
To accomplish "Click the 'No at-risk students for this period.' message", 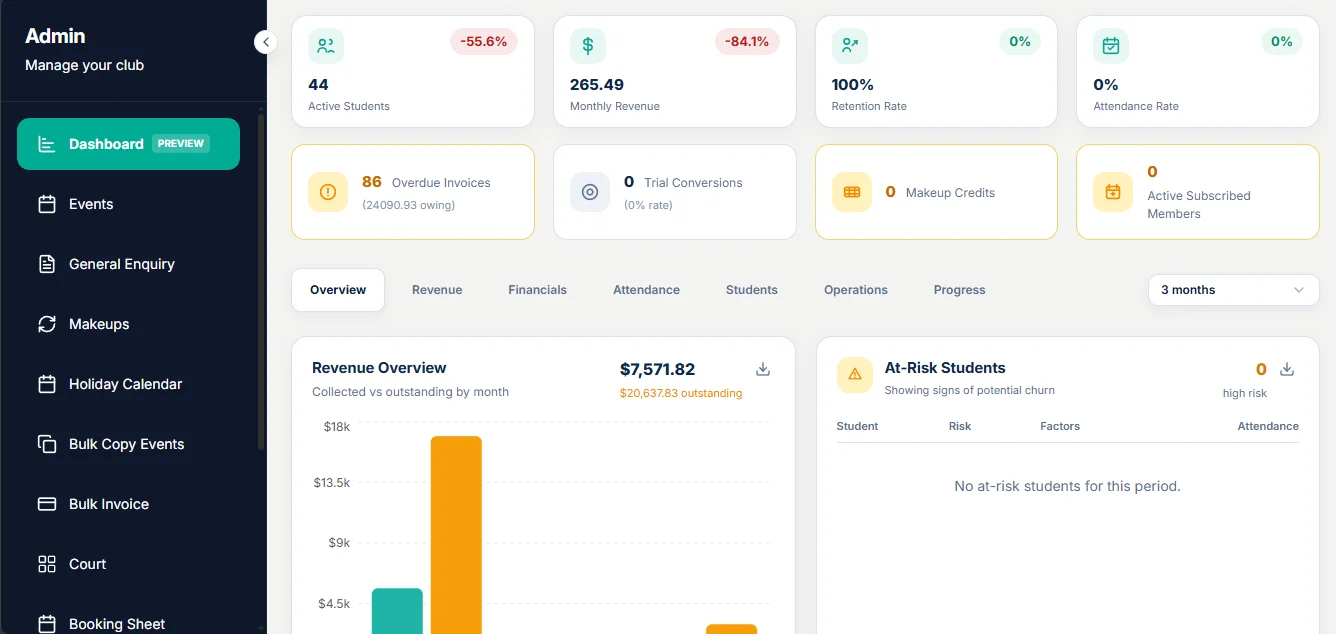I will tap(1067, 486).
